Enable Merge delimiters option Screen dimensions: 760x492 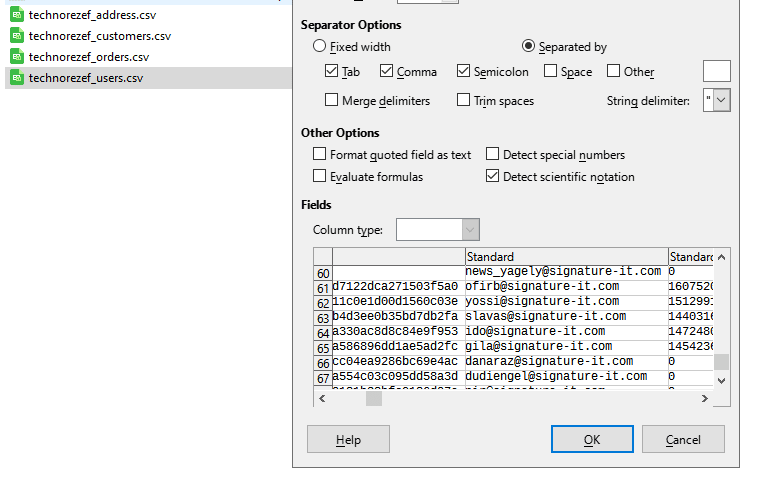click(x=332, y=100)
